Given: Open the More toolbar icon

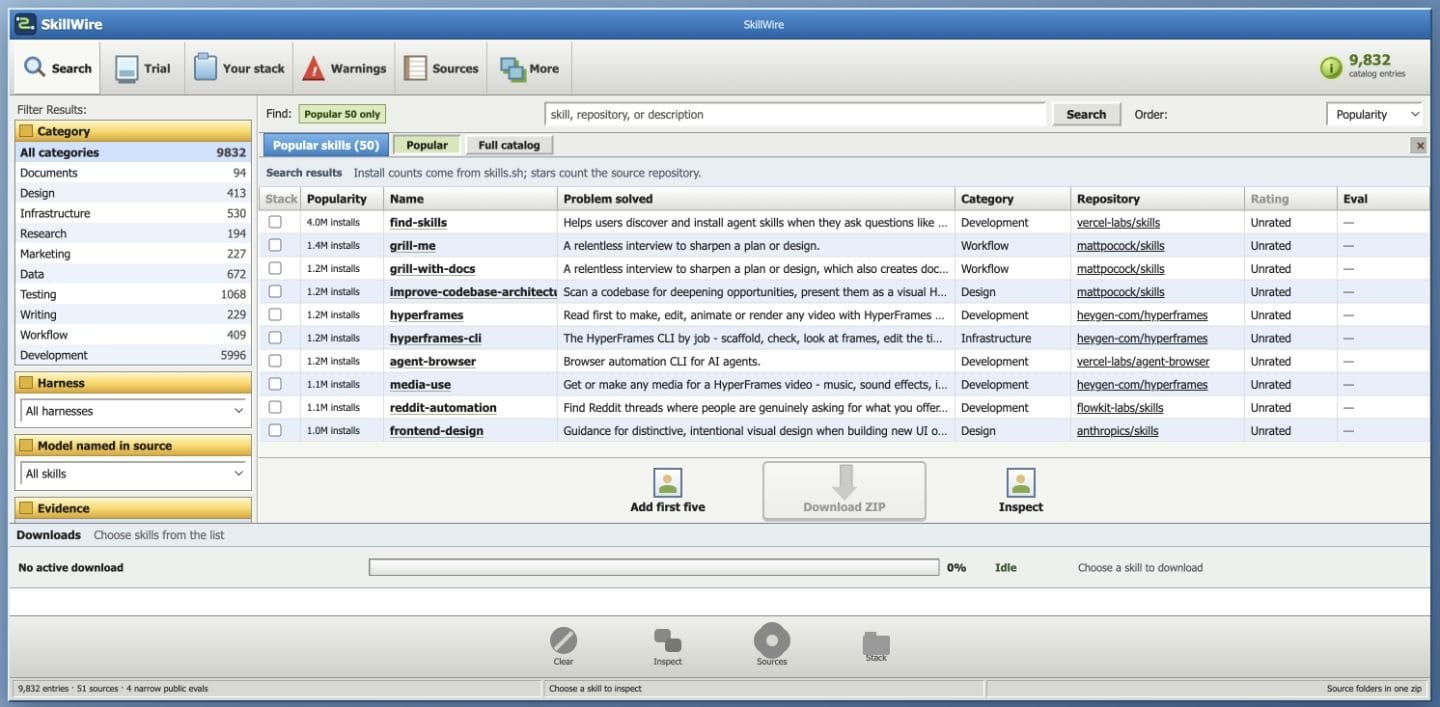Looking at the screenshot, I should (513, 68).
